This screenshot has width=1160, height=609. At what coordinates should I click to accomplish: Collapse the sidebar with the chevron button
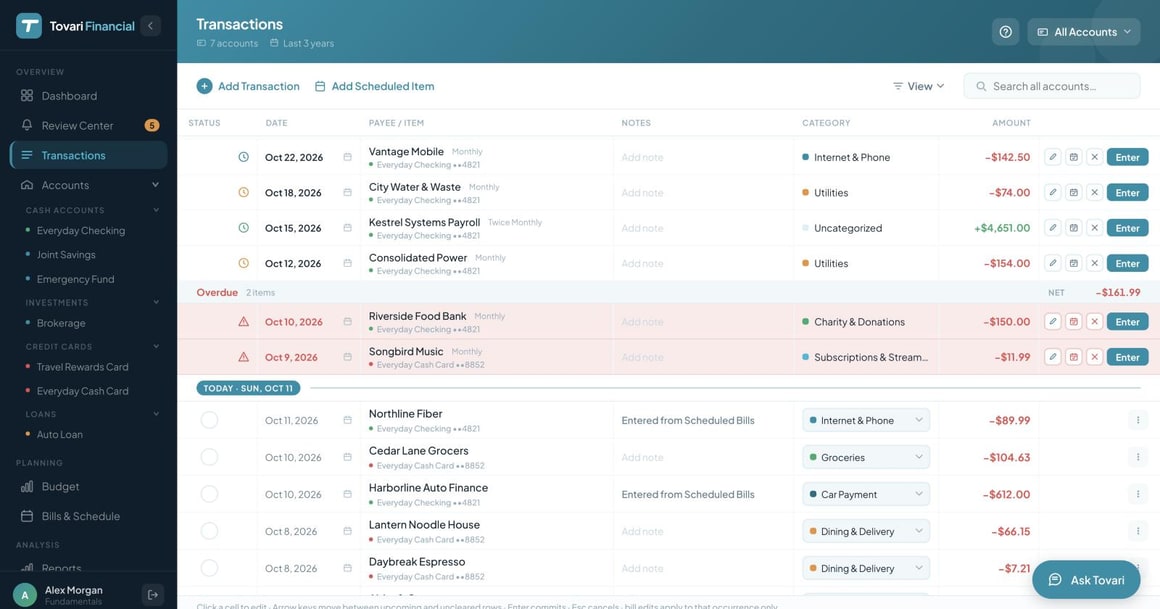pyautogui.click(x=150, y=26)
